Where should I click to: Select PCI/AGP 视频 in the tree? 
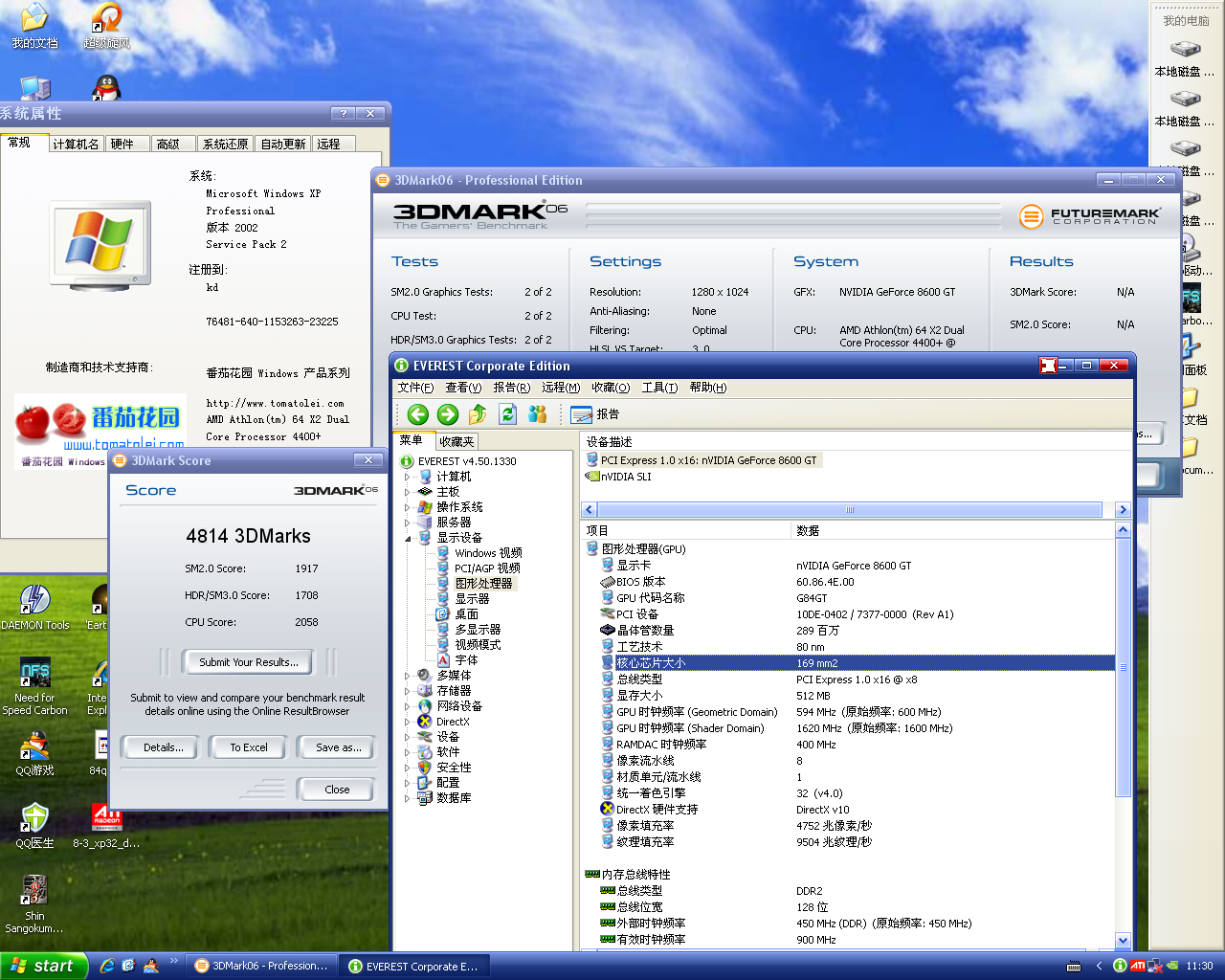pos(487,568)
